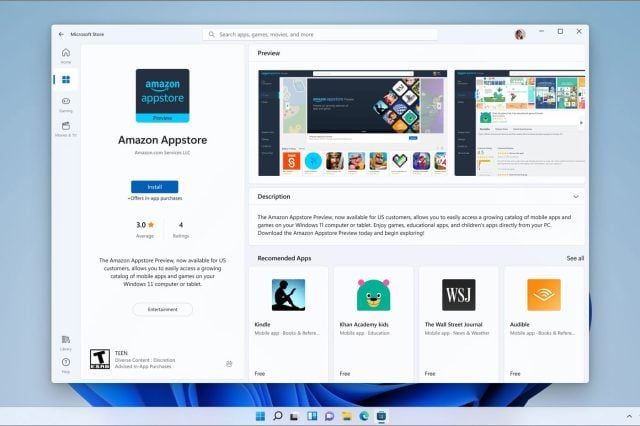Open the Gaming section in sidebar
The width and height of the screenshot is (640, 426).
(x=66, y=104)
